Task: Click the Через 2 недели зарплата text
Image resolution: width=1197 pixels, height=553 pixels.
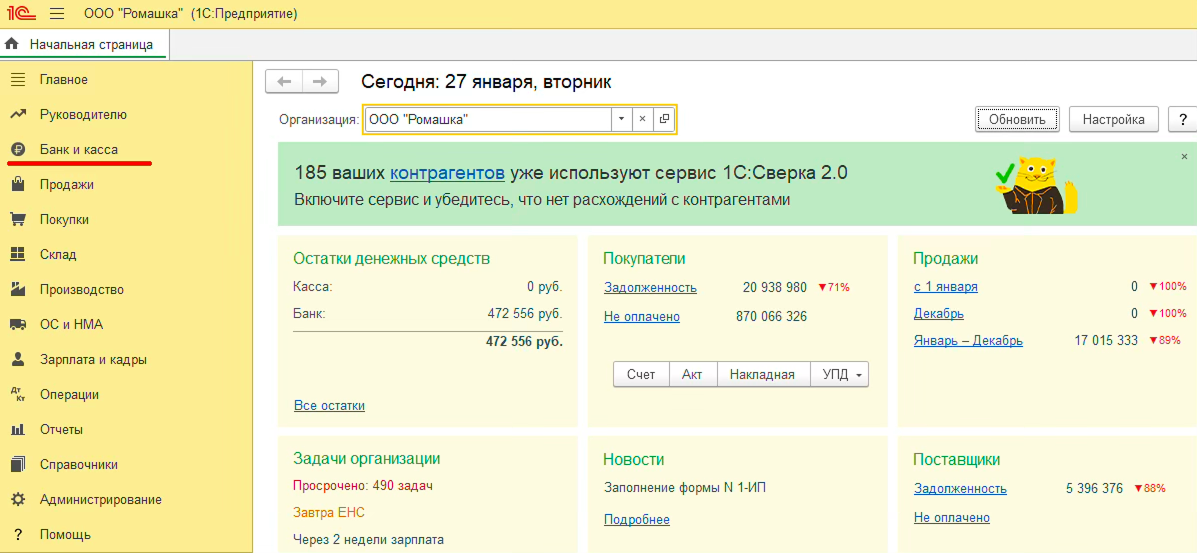Action: (x=368, y=540)
